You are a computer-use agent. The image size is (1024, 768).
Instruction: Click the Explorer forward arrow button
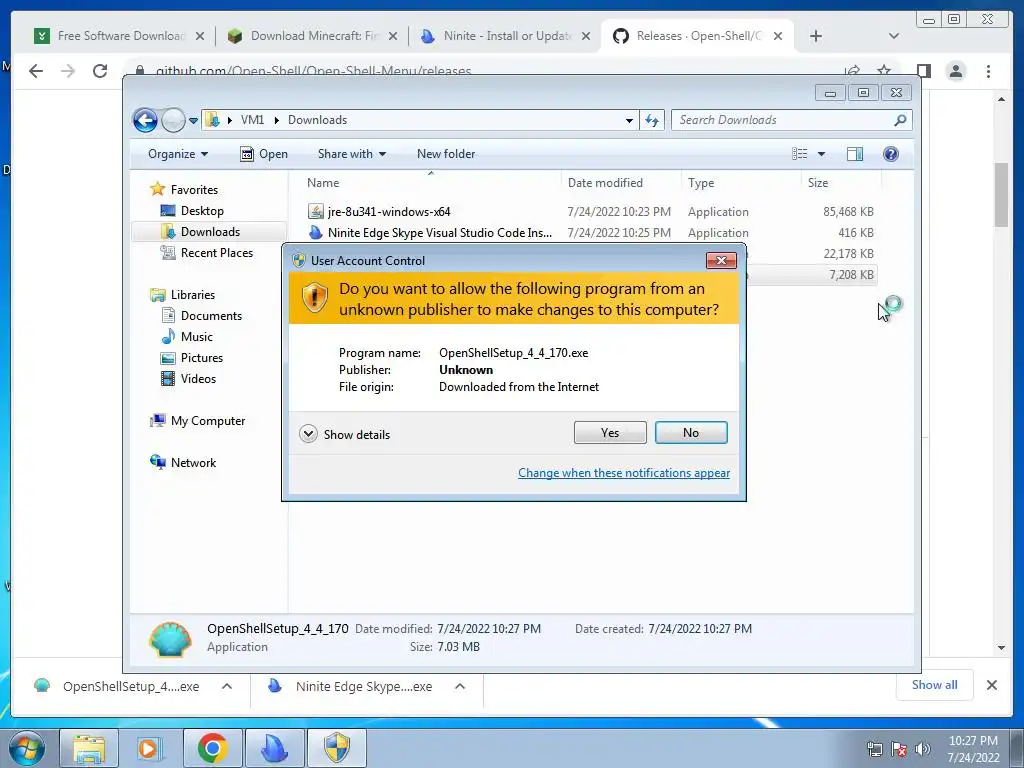[x=173, y=120]
